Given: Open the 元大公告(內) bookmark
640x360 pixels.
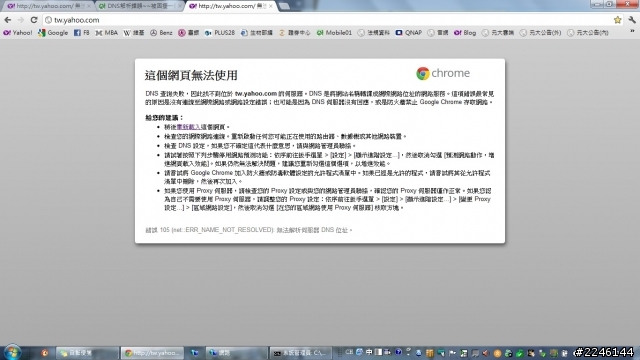Looking at the screenshot, I should pos(588,33).
